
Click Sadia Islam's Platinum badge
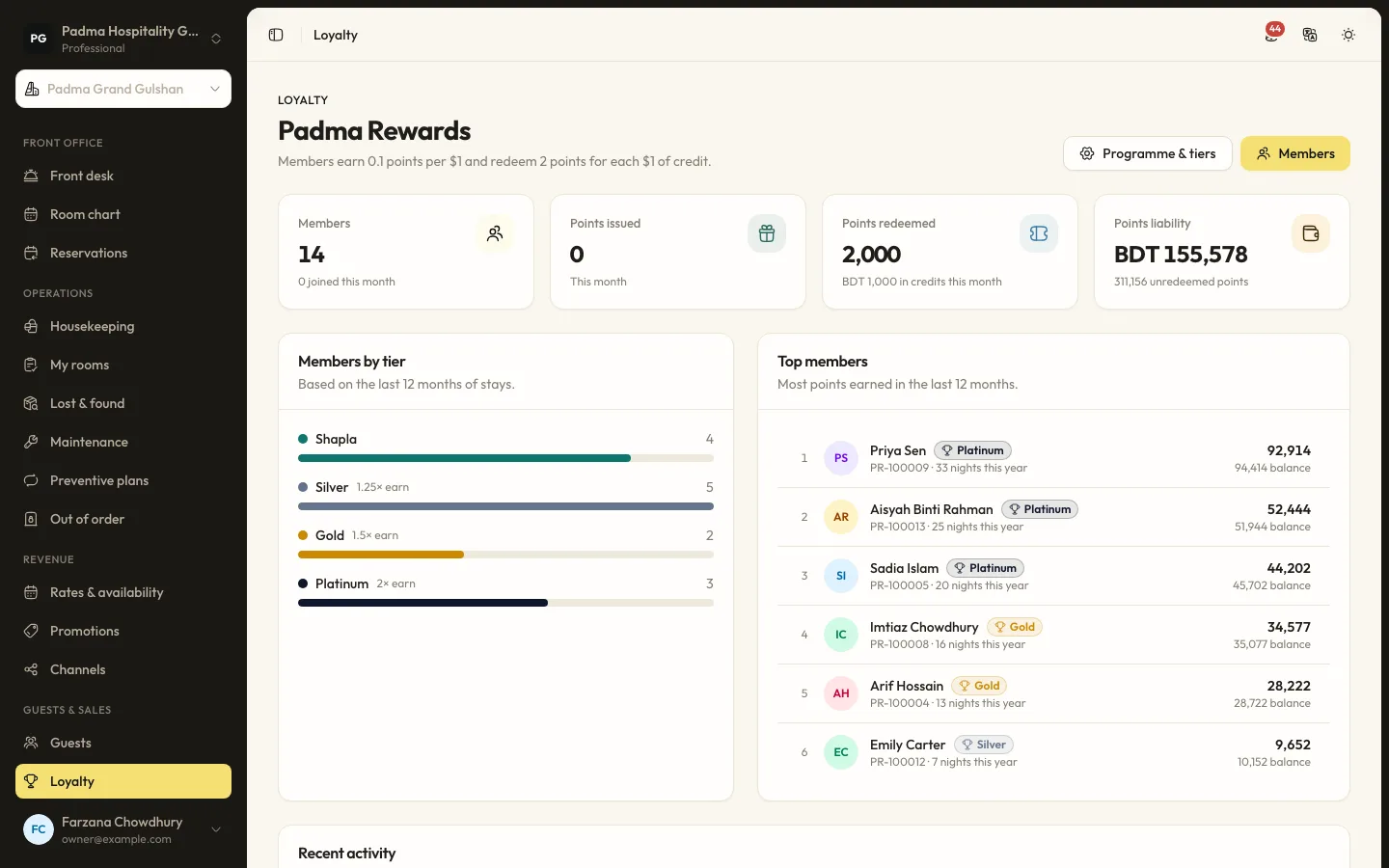click(985, 568)
